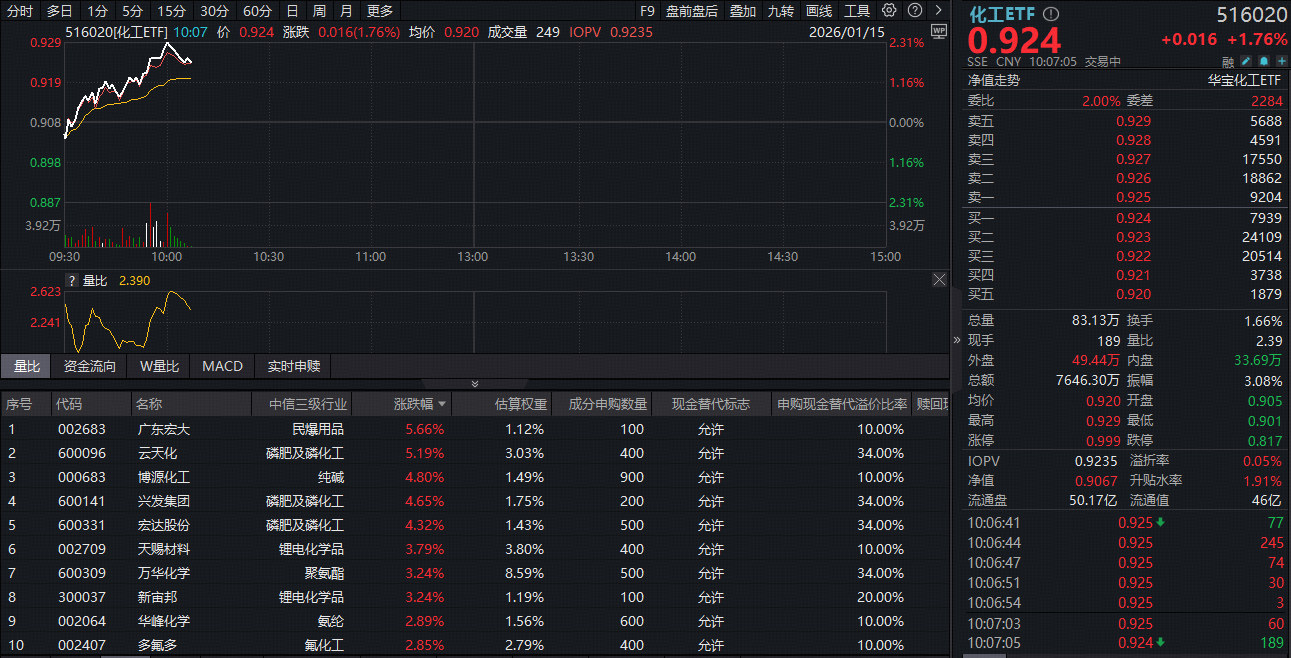Image resolution: width=1291 pixels, height=658 pixels.
Task: Close the 量比 sub-panel
Action: (939, 280)
